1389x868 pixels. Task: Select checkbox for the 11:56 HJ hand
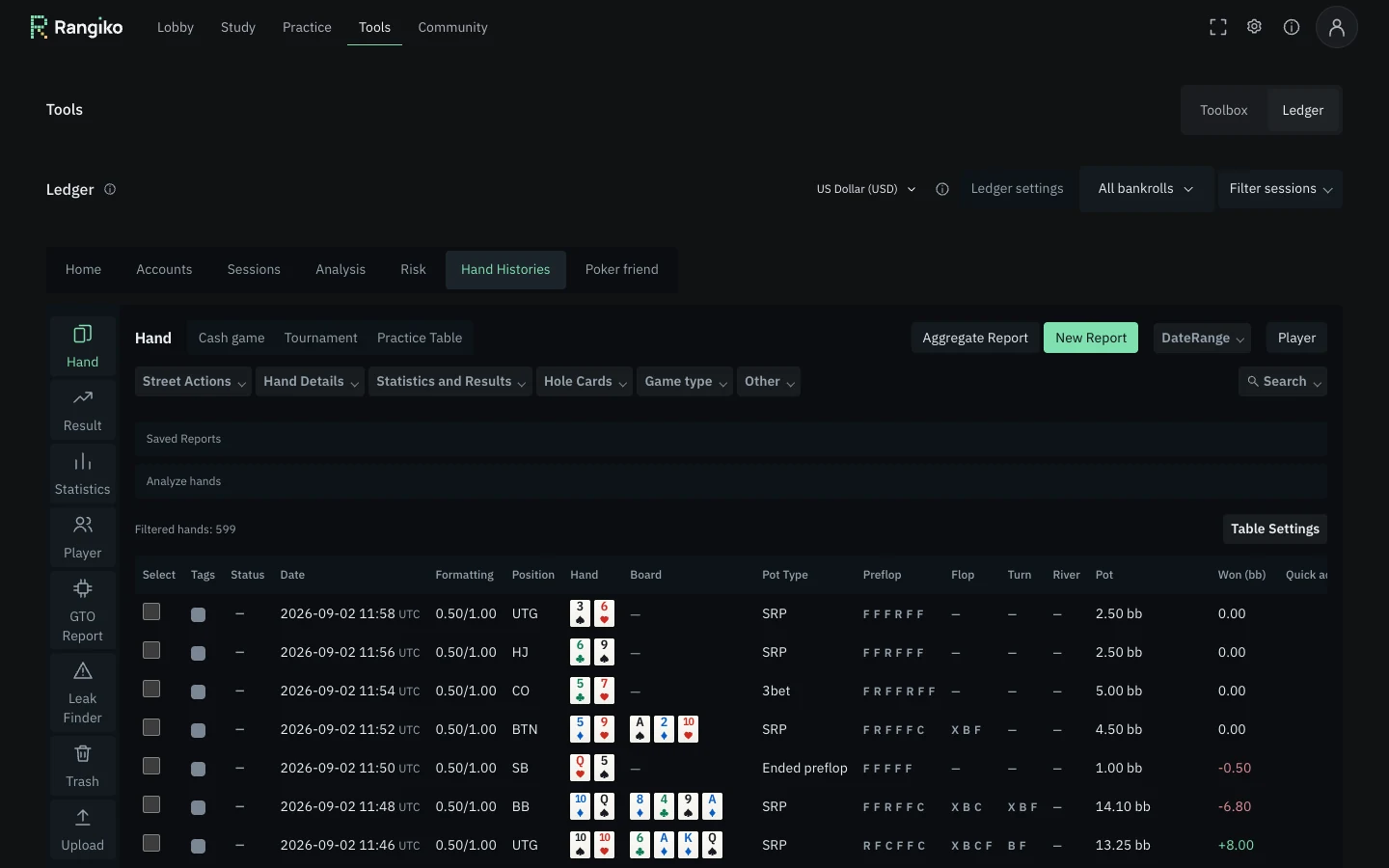151,650
